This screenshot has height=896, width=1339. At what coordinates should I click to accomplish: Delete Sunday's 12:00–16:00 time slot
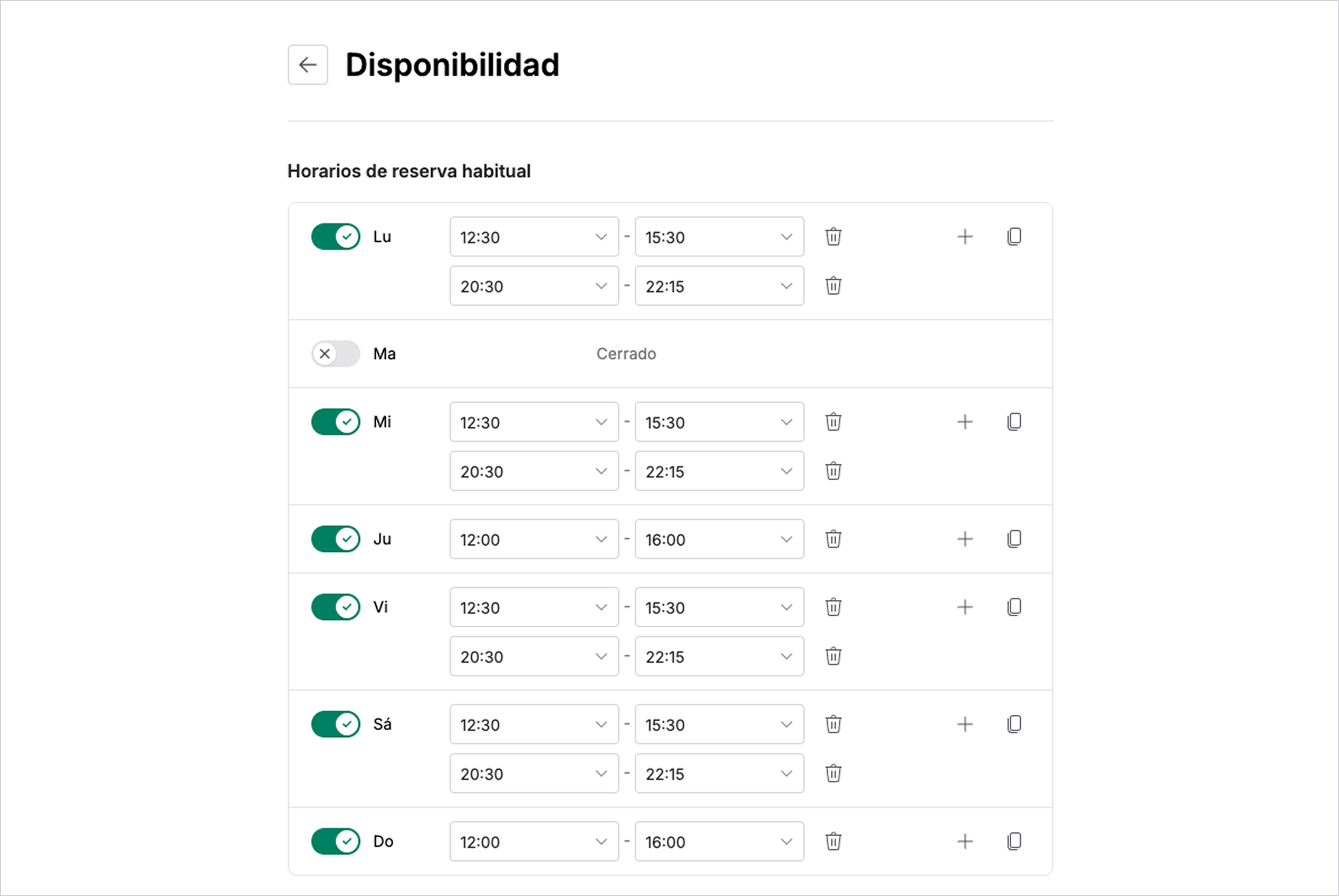coord(833,842)
